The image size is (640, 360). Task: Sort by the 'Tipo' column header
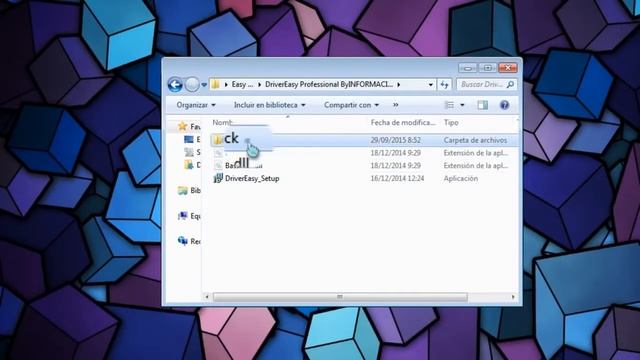click(x=451, y=122)
